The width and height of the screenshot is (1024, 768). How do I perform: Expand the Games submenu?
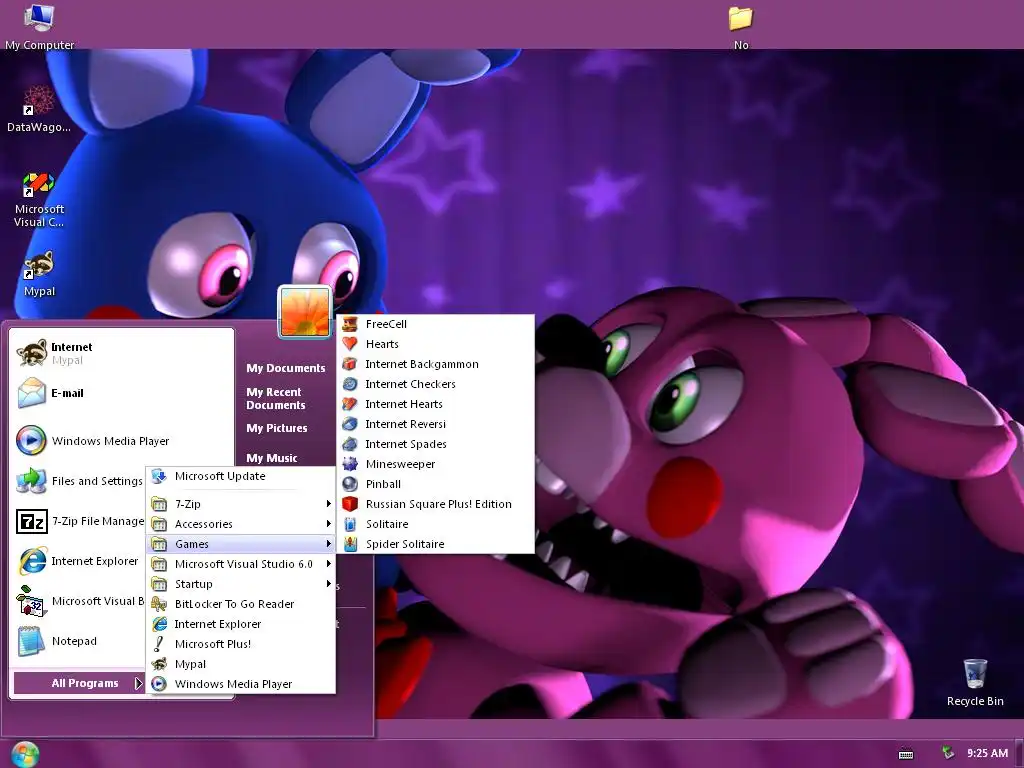click(241, 544)
